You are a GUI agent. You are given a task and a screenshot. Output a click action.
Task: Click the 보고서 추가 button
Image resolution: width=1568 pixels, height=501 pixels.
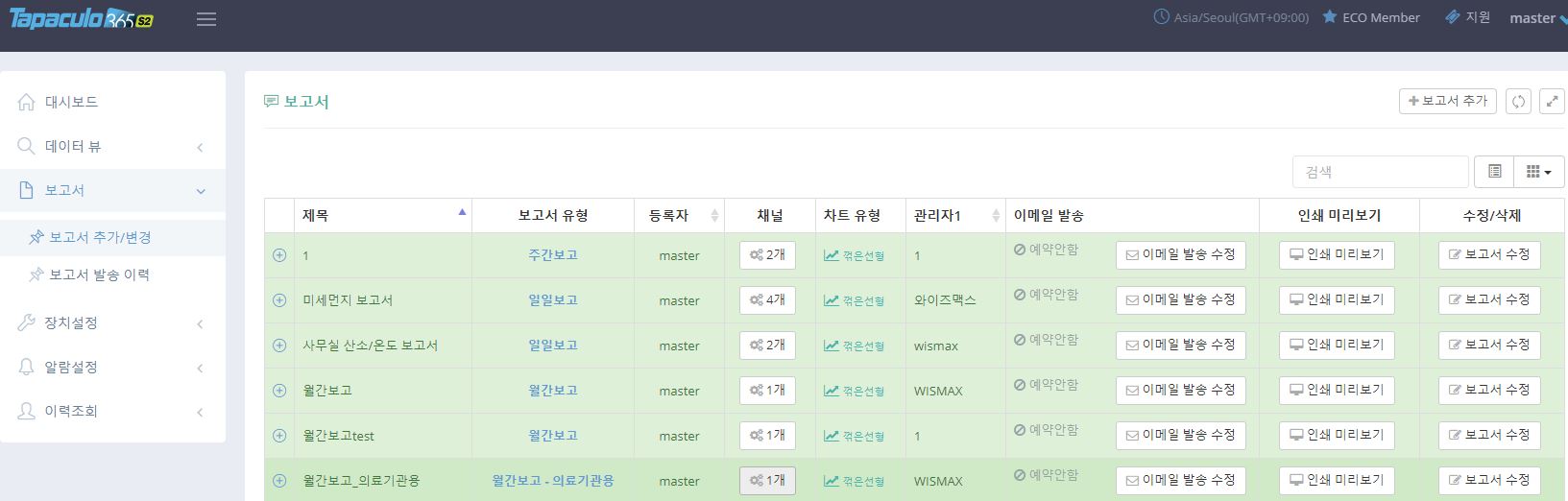coord(1447,101)
